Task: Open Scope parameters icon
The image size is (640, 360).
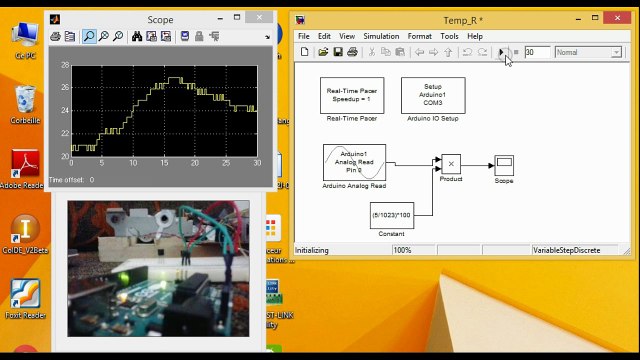Action: click(x=70, y=37)
